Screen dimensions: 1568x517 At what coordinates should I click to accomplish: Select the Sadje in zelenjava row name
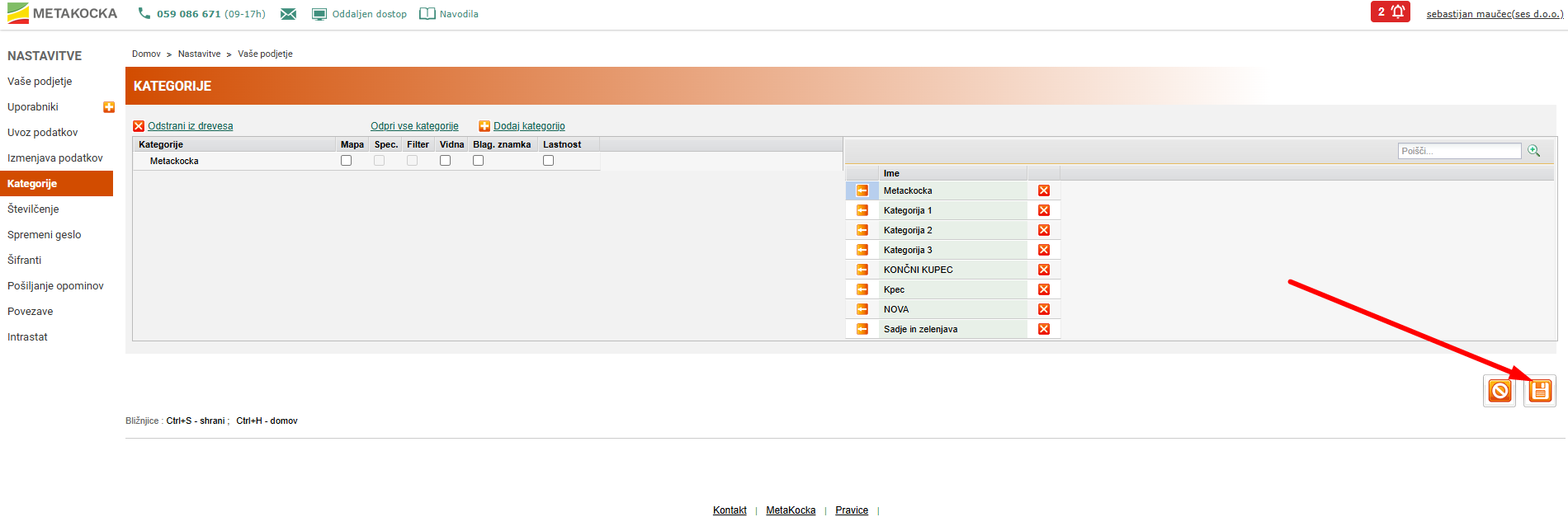coord(921,329)
